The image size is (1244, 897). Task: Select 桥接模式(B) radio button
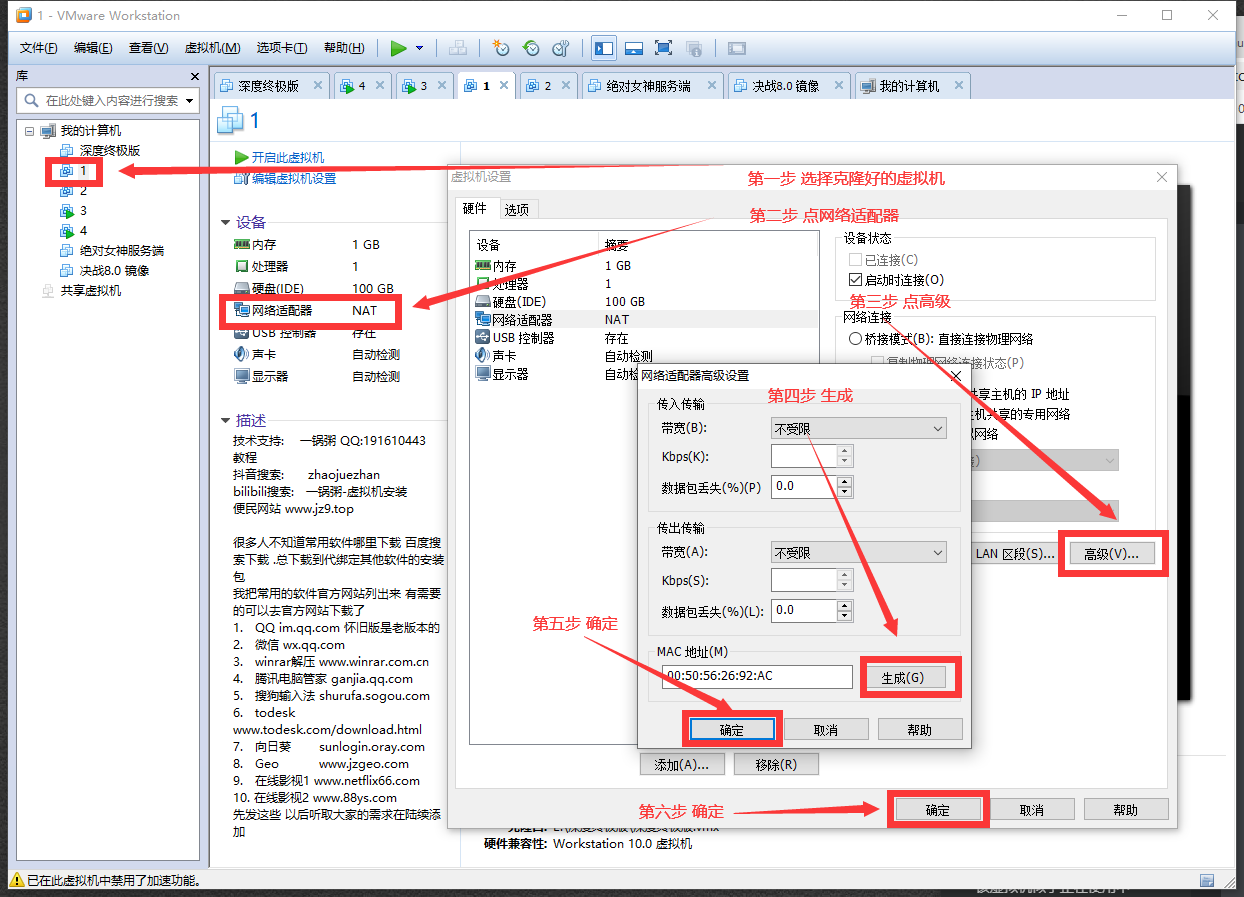click(x=855, y=339)
